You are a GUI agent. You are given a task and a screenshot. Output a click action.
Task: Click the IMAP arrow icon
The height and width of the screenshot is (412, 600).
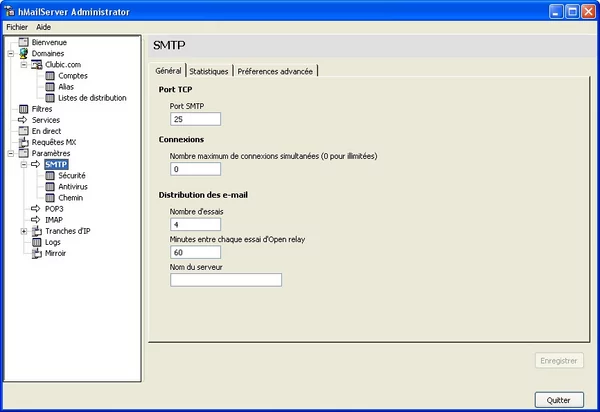coord(36,220)
